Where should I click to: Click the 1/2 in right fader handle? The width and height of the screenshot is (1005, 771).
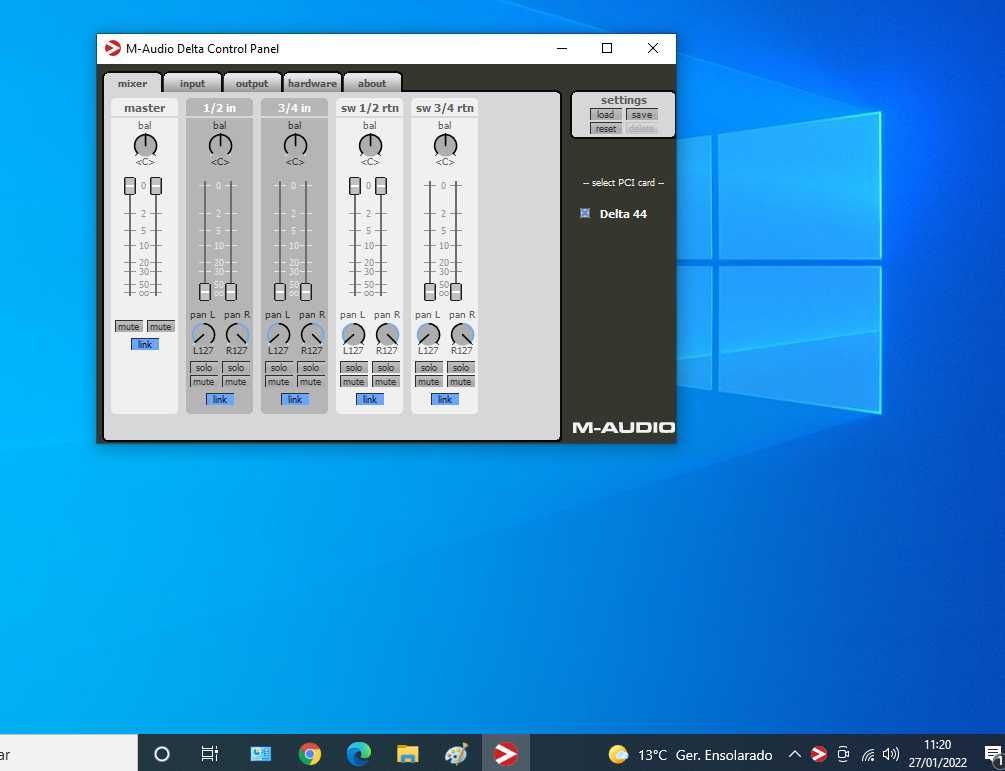(231, 292)
